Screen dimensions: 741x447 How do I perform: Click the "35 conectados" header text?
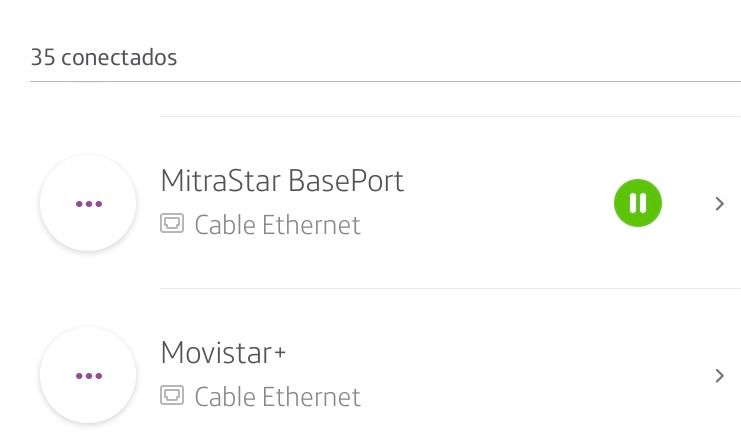(x=104, y=58)
